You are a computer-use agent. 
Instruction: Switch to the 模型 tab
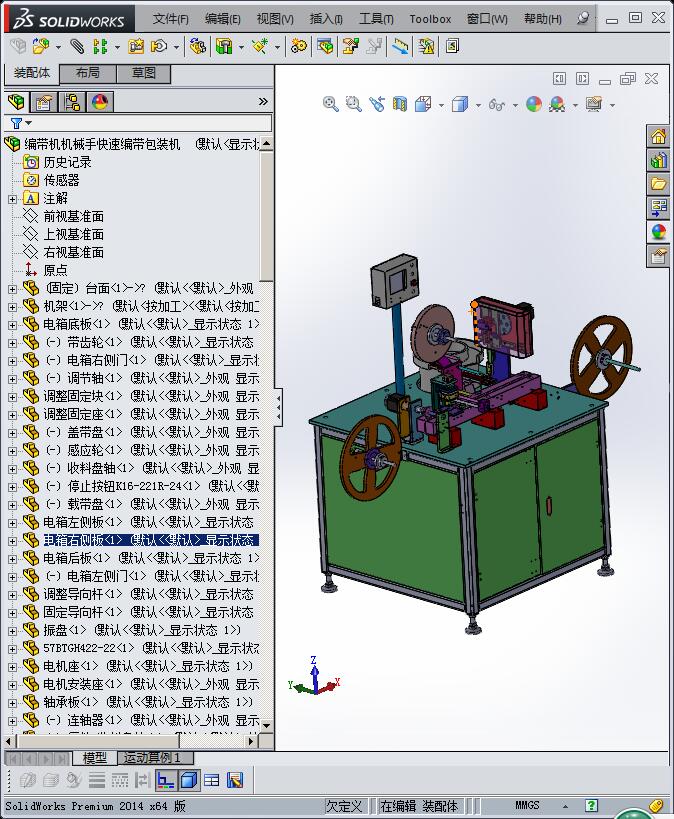[x=95, y=758]
